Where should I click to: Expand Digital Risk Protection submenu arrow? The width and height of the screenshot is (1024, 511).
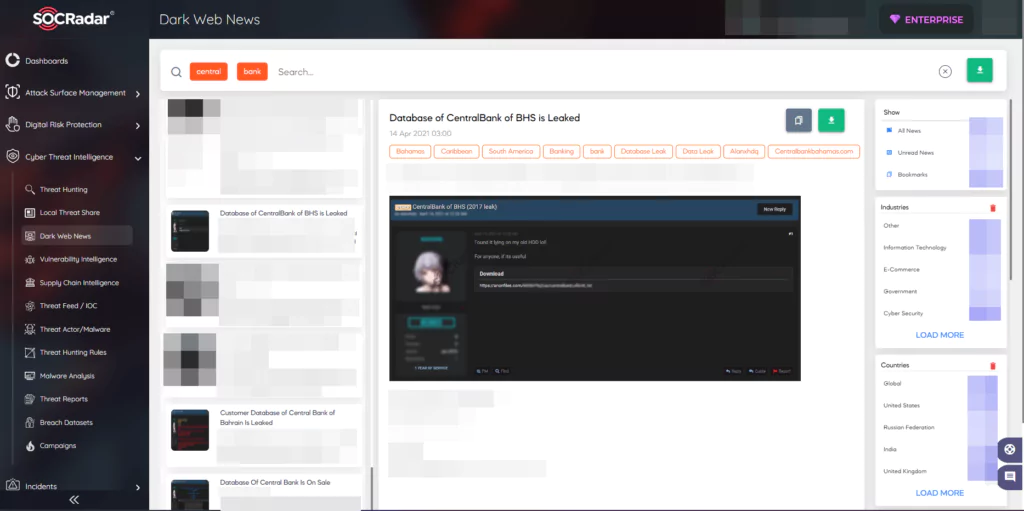click(x=138, y=125)
